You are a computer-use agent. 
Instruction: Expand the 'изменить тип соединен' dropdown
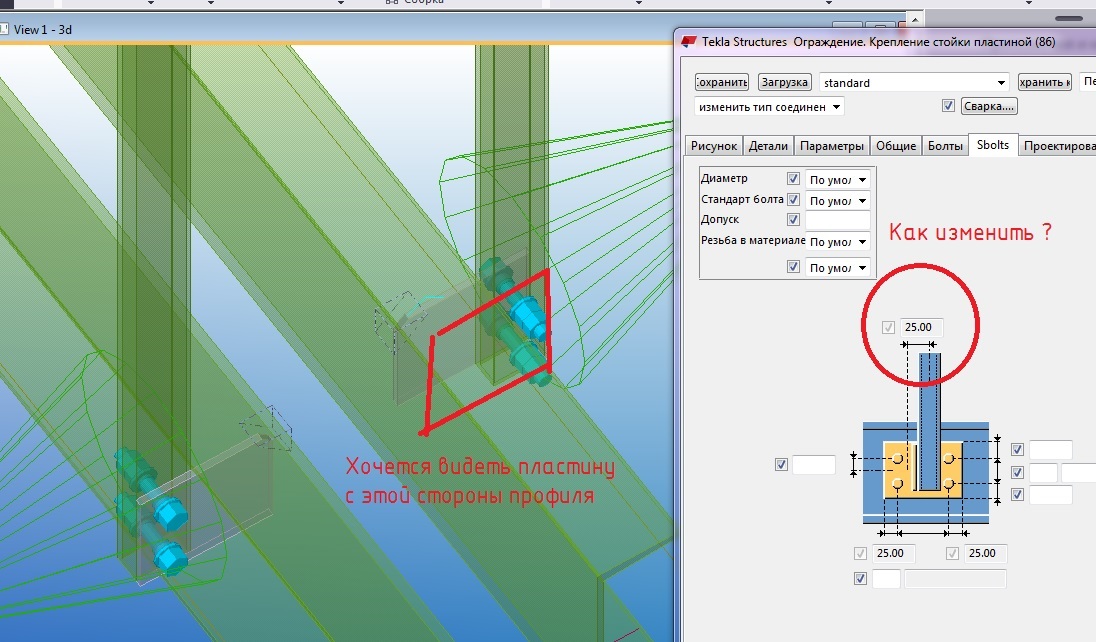coord(769,106)
